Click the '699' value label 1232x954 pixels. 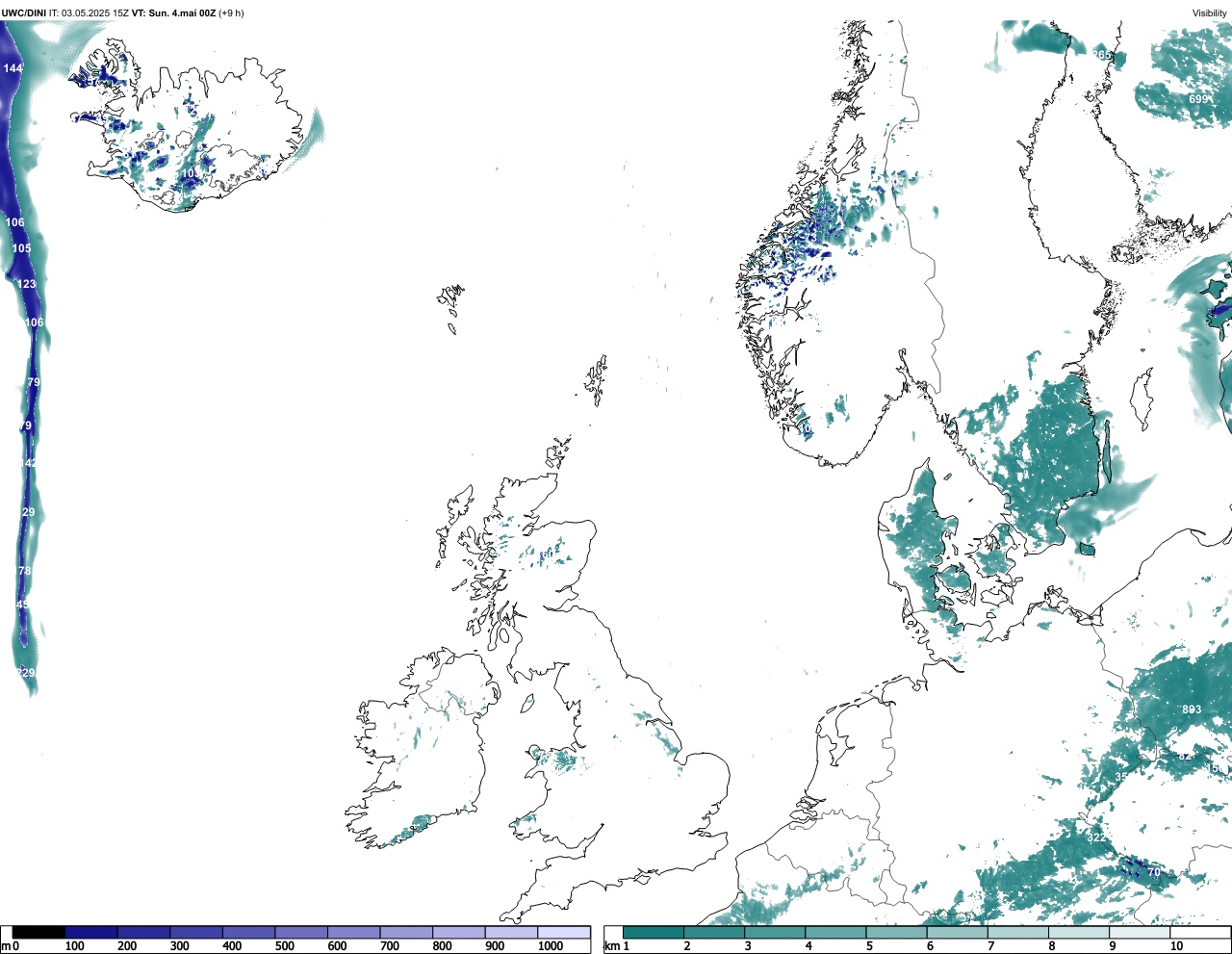[1198, 99]
